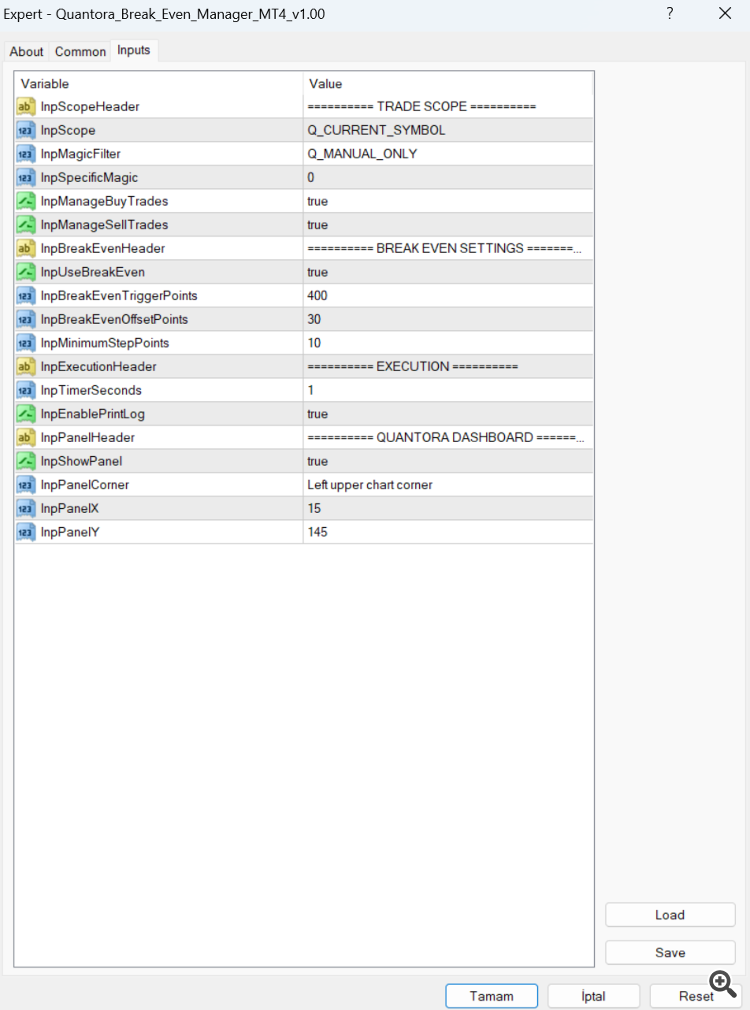The image size is (750, 1010).
Task: Click the integer icon beside InpPanelX
Action: 26,508
